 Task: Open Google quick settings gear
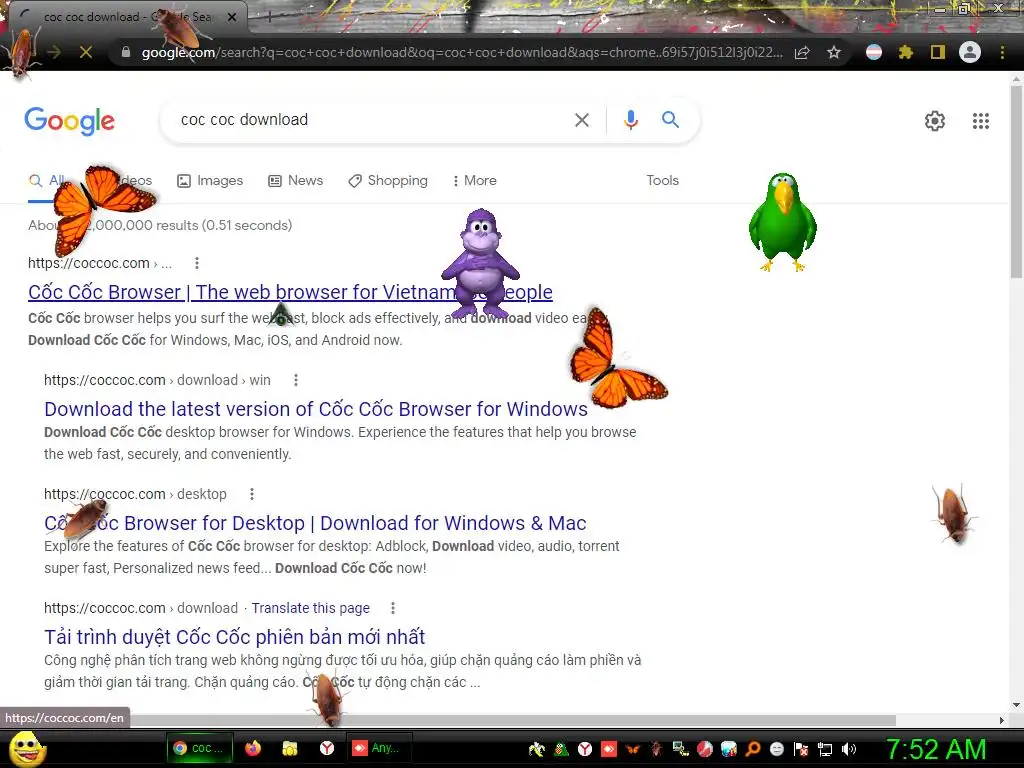pos(935,121)
